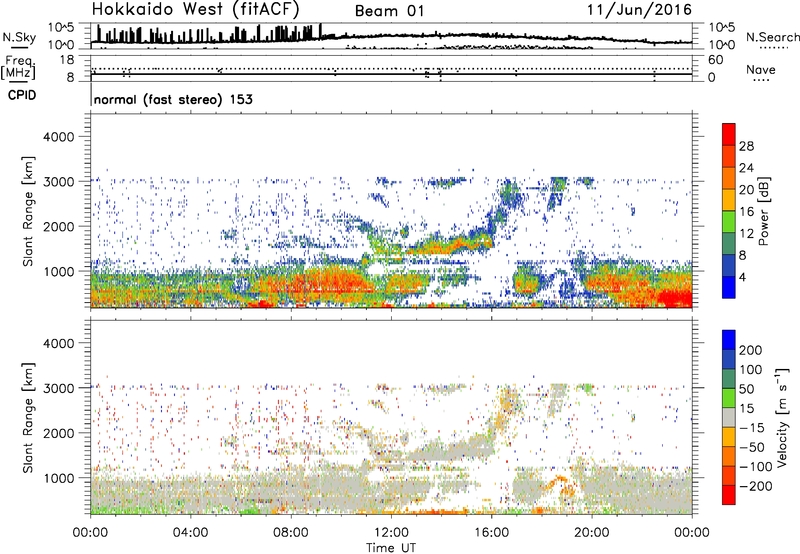Click Velocity colorbar value '-50'

tap(752, 447)
